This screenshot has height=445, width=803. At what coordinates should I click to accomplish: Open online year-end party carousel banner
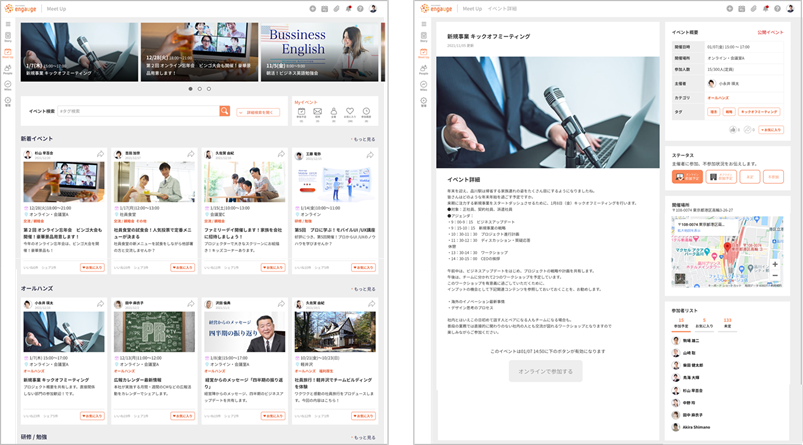(200, 52)
